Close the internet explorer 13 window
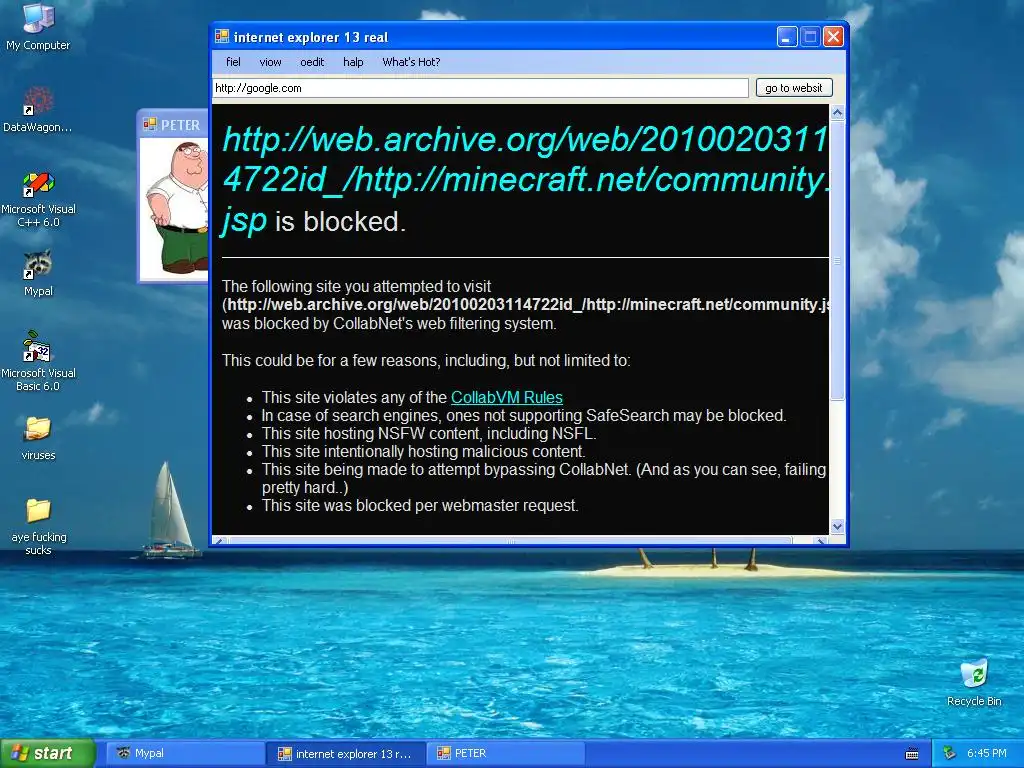1024x768 pixels. [833, 37]
